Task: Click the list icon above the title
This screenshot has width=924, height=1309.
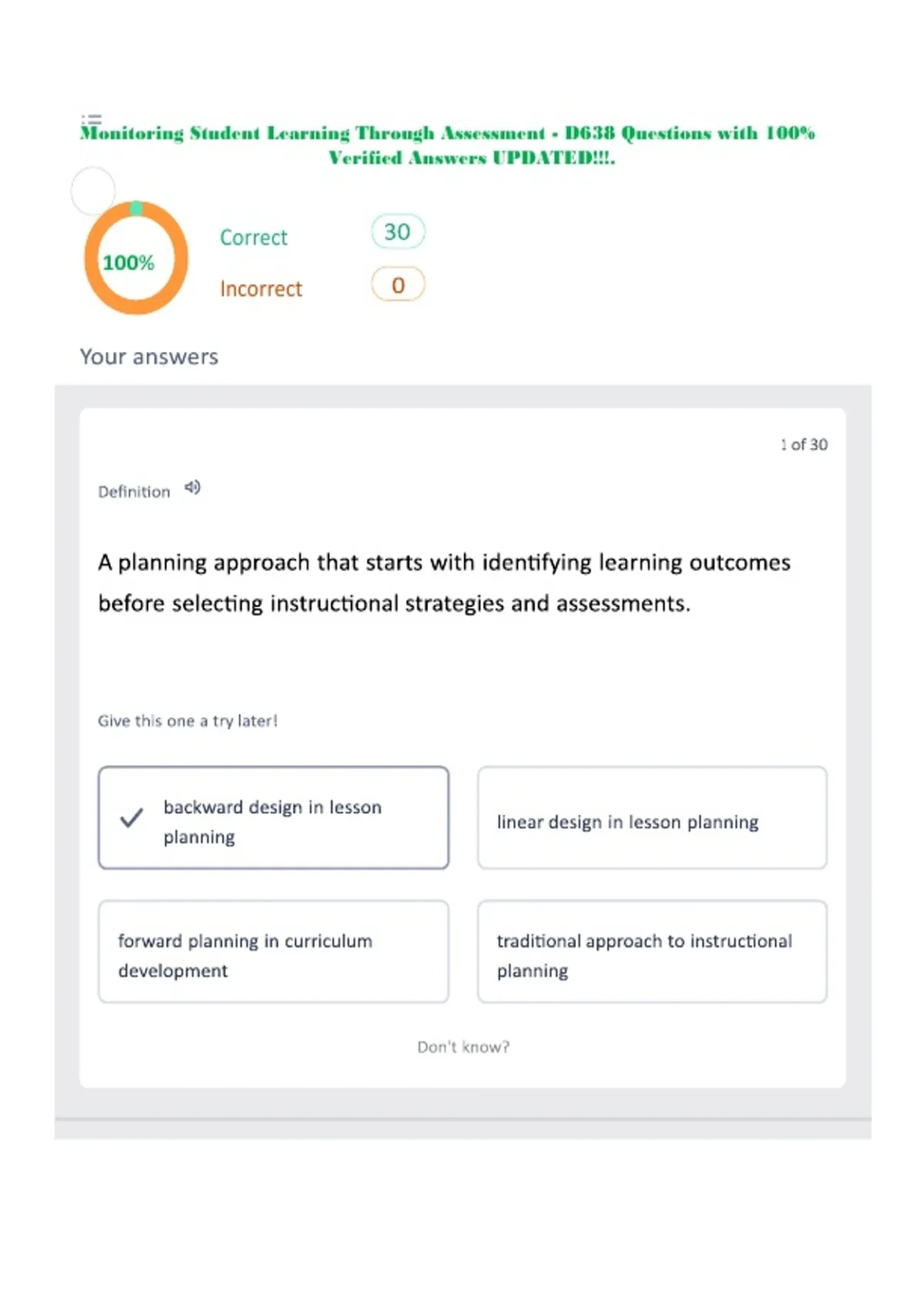Action: point(92,119)
